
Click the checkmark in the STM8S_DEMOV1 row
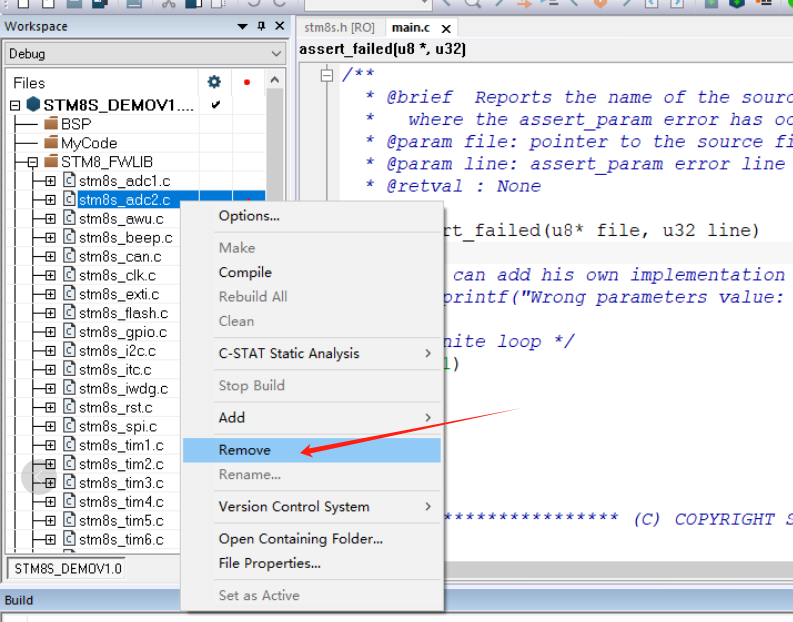216,105
